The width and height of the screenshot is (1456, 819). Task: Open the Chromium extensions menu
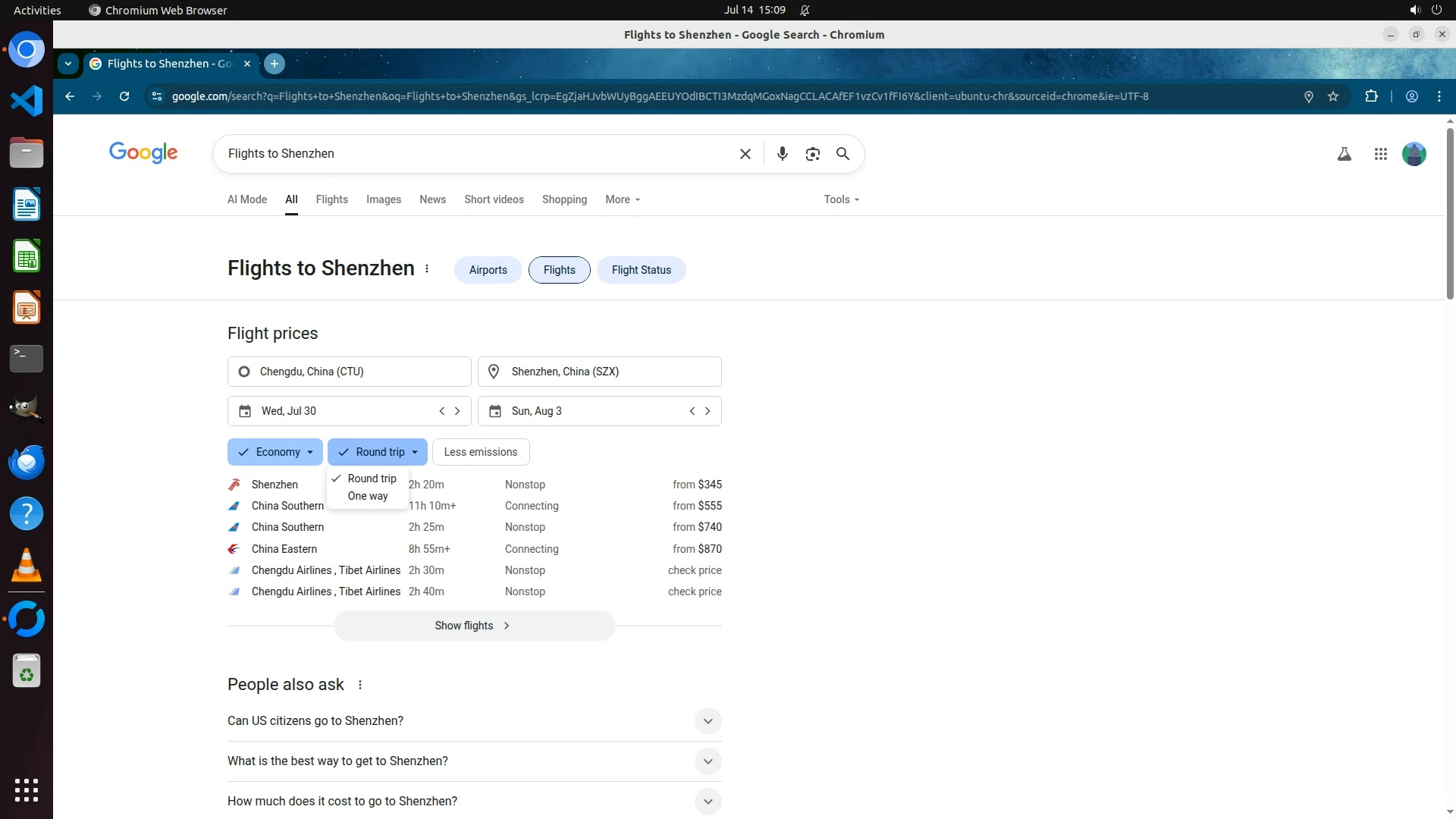pos(1371,96)
